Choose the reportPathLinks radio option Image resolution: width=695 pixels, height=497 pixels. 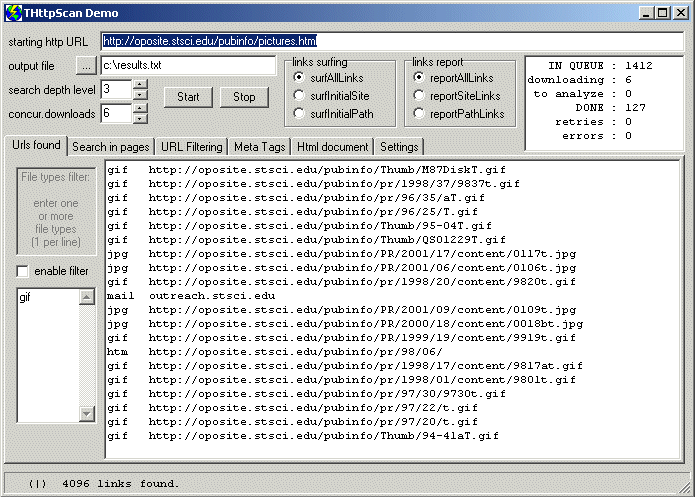tap(420, 113)
